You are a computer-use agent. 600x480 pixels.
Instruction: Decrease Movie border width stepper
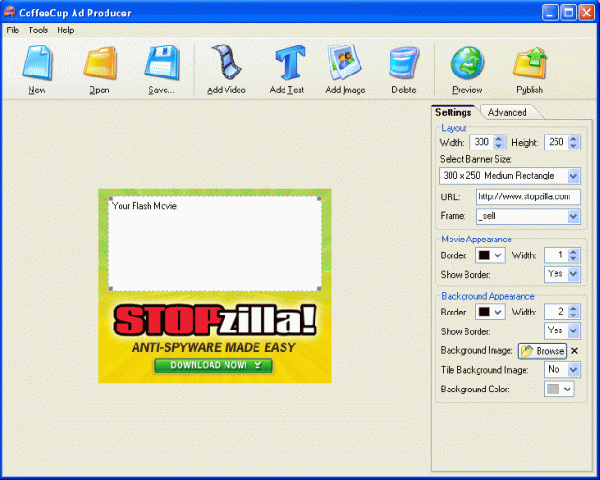573,259
